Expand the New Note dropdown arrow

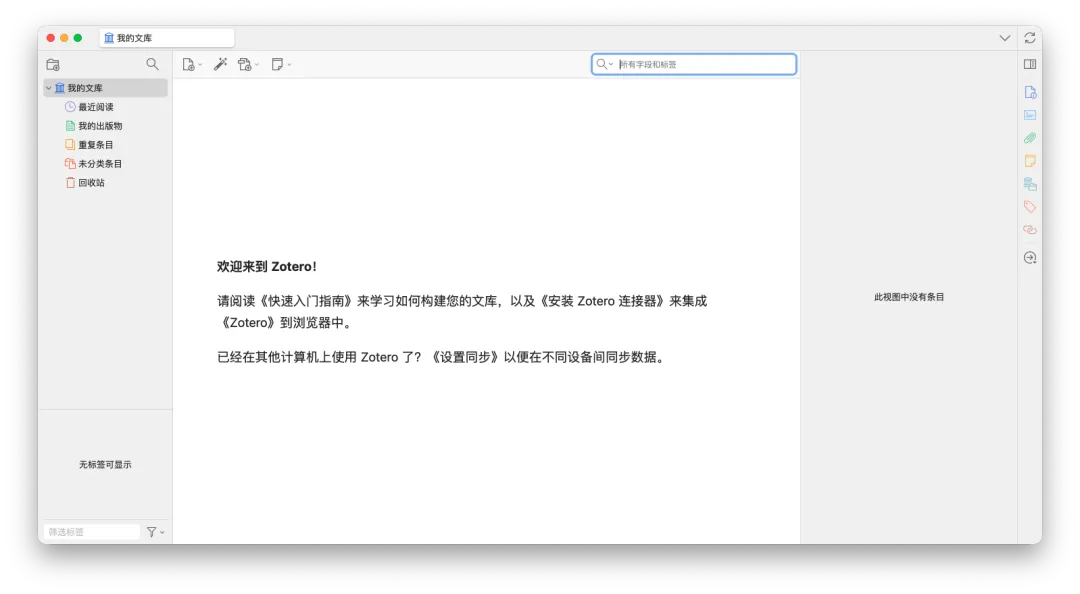289,65
